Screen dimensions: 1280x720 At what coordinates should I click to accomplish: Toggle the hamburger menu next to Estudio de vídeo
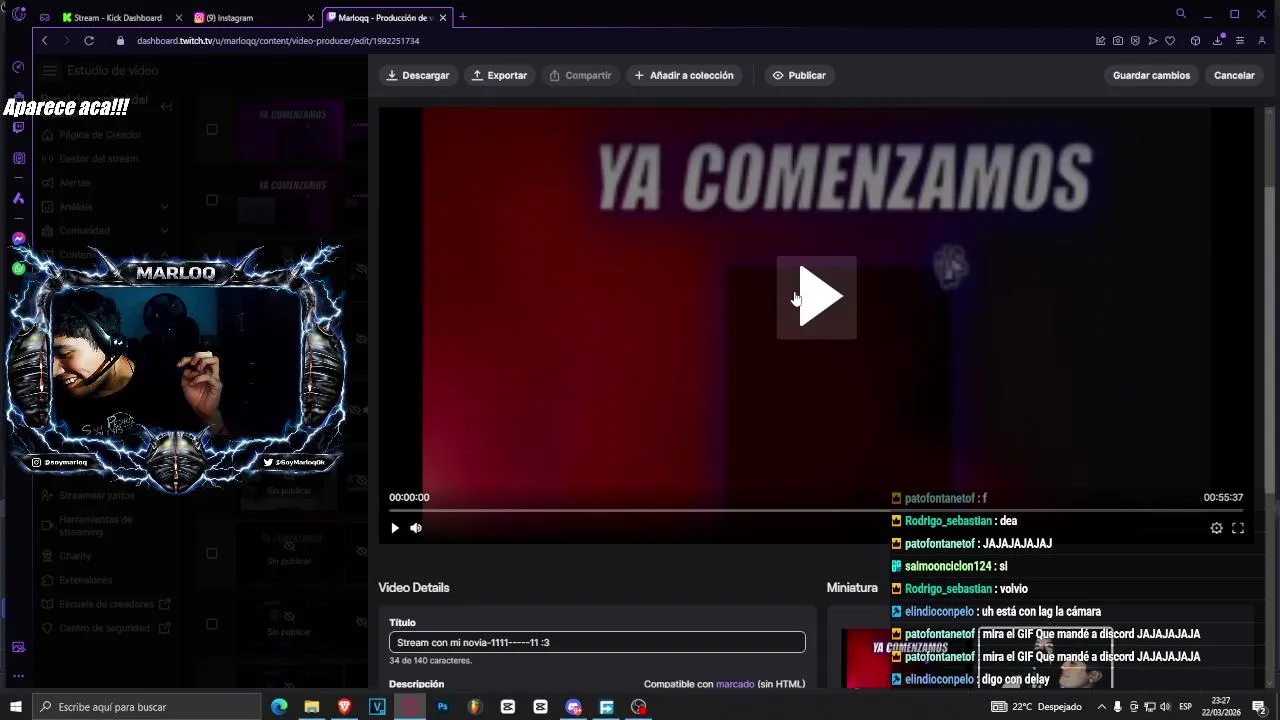click(x=49, y=71)
